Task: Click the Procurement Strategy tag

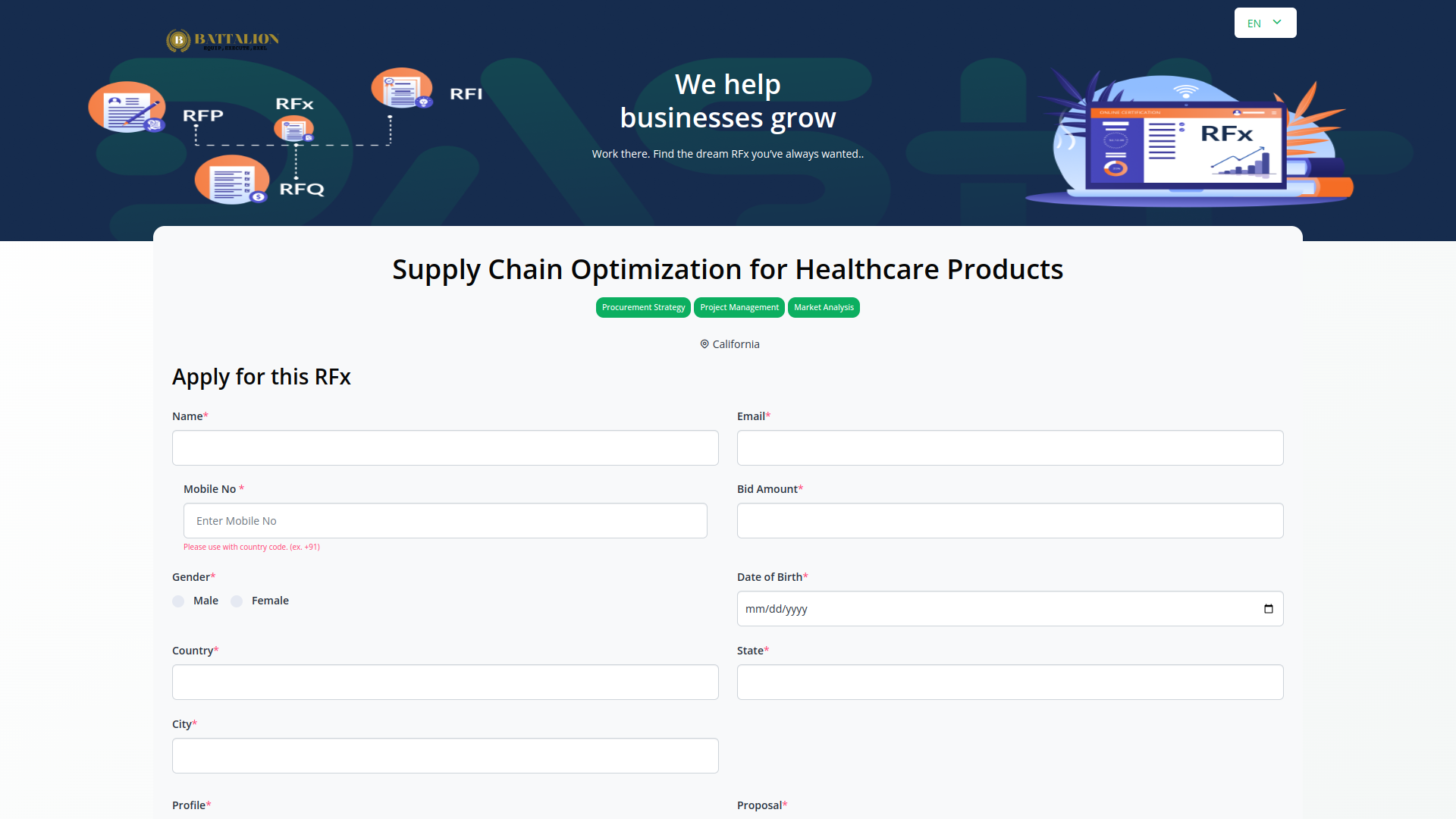Action: coord(643,307)
